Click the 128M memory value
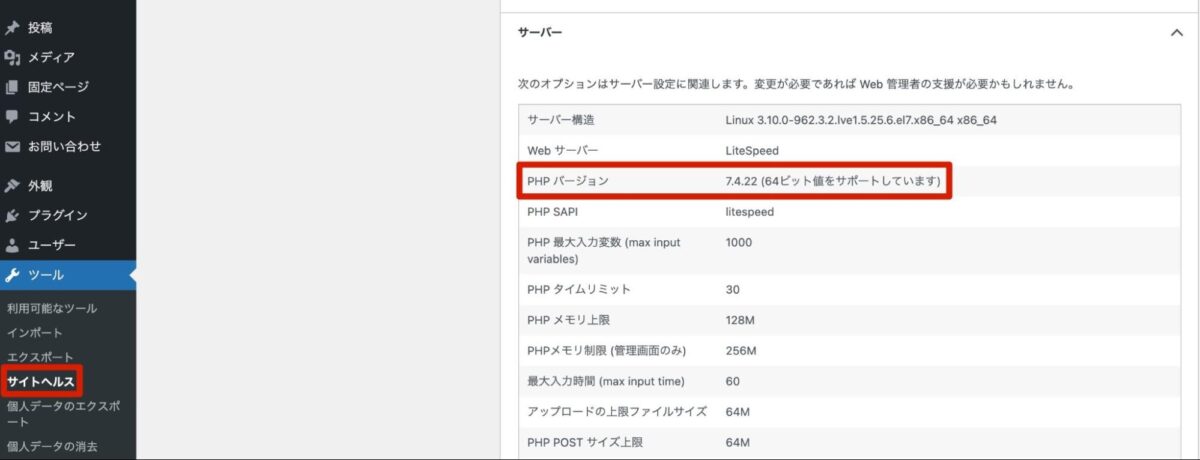The height and width of the screenshot is (460, 1200). (740, 320)
